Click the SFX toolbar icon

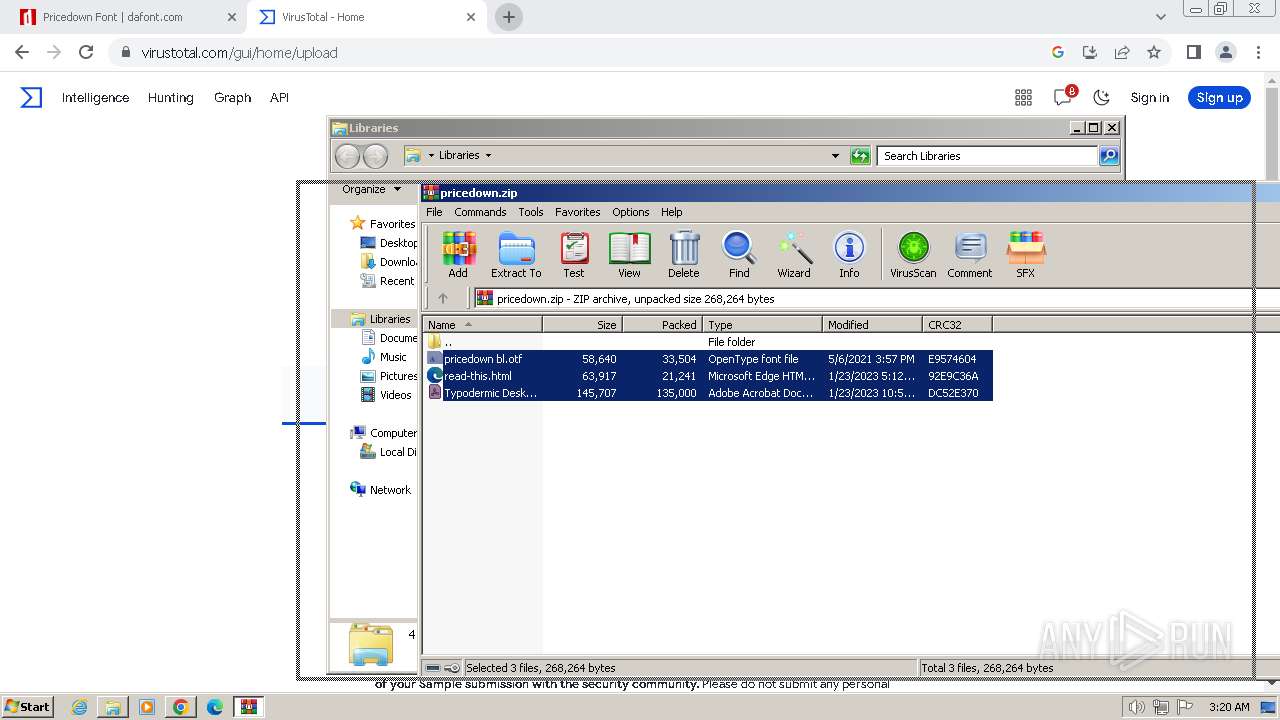[1026, 255]
